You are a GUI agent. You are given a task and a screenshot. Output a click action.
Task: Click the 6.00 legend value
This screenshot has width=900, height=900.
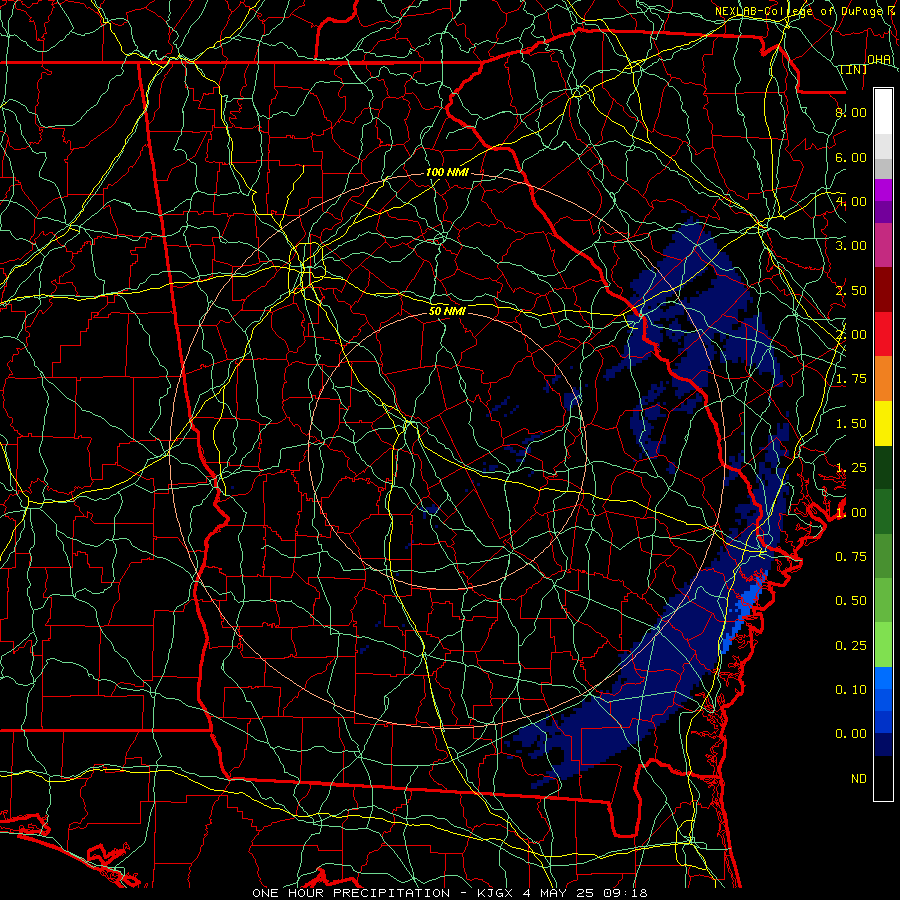point(851,157)
